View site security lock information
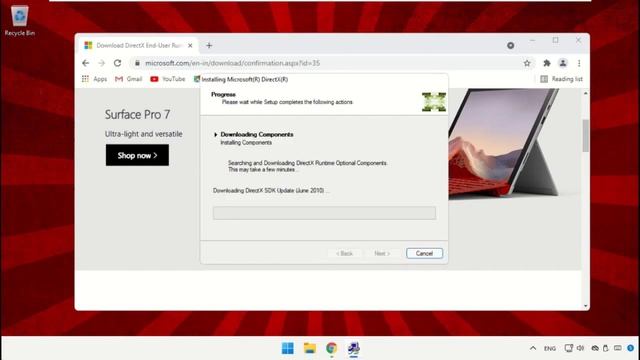 coord(138,63)
